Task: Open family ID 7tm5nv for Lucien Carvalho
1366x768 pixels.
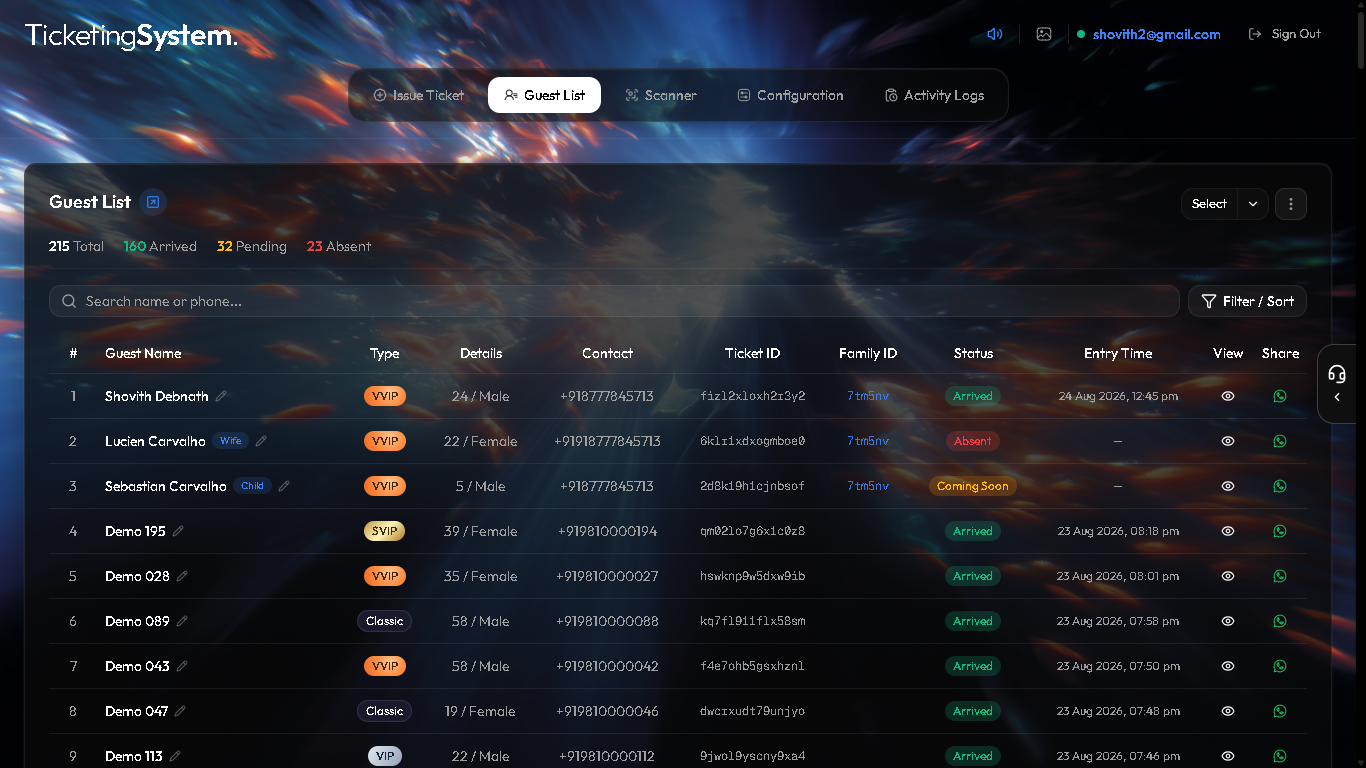Action: point(868,441)
